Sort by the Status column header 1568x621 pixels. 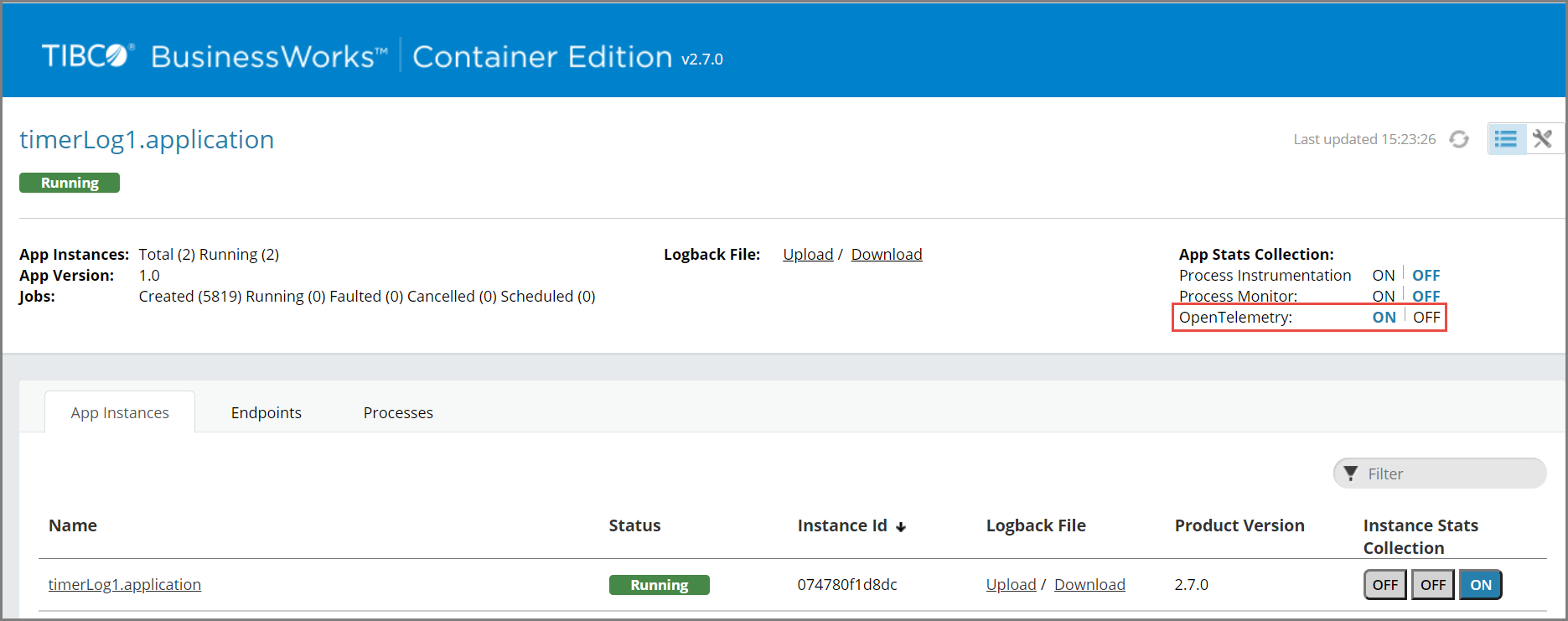[x=634, y=525]
